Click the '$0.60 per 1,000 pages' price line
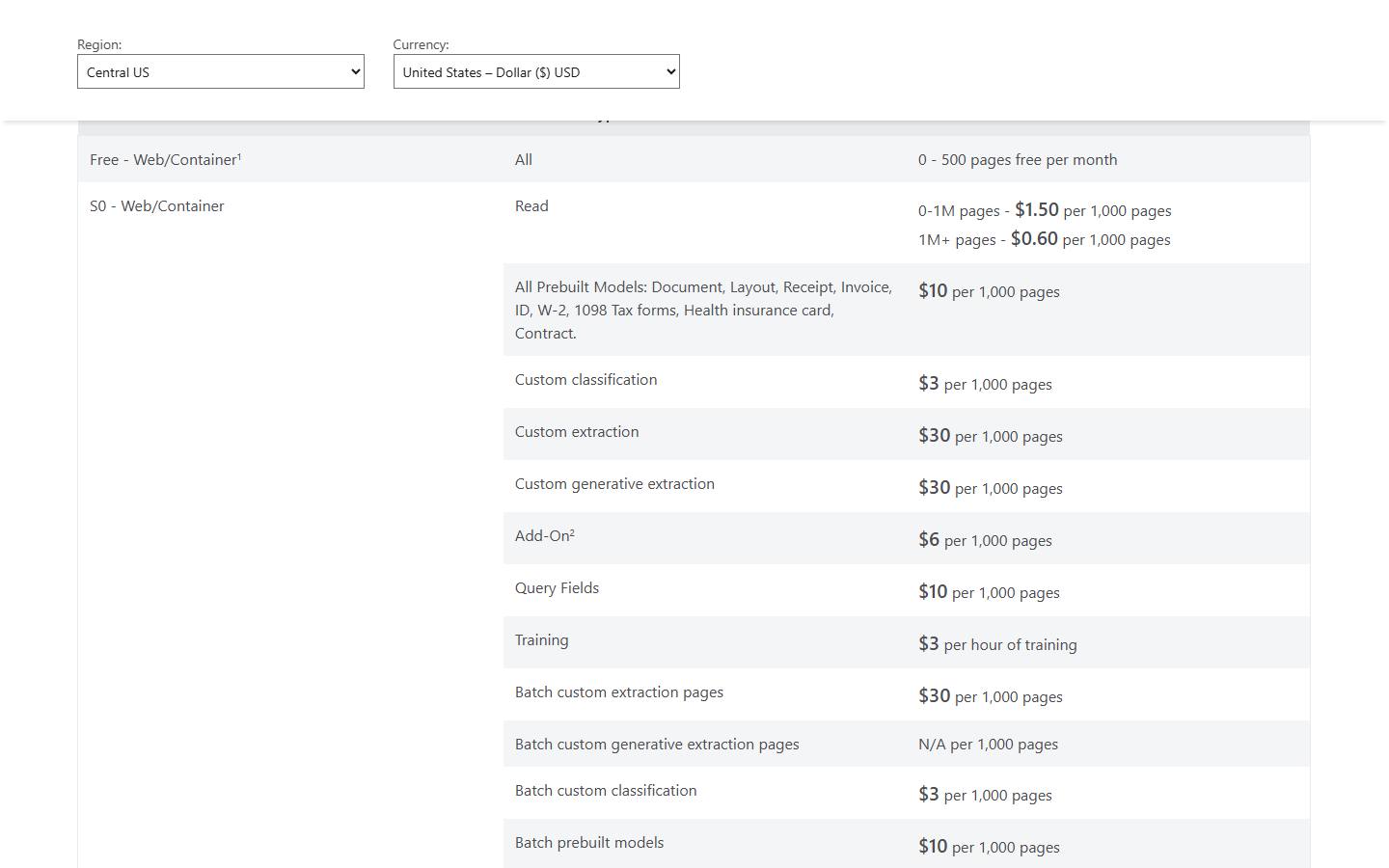This screenshot has height=868, width=1389. click(x=1044, y=239)
